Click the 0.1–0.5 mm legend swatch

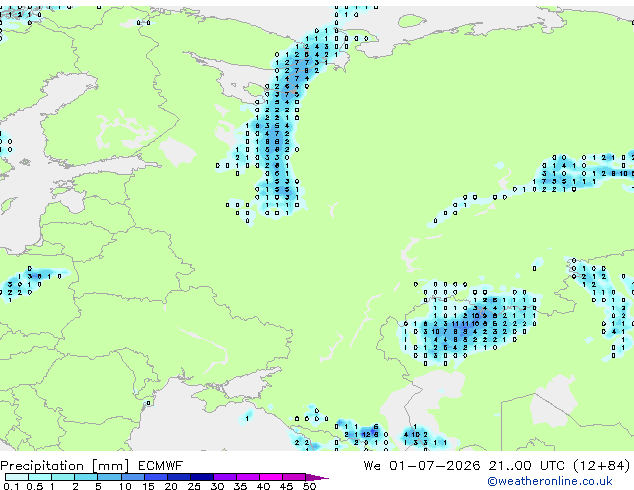pyautogui.click(x=17, y=477)
